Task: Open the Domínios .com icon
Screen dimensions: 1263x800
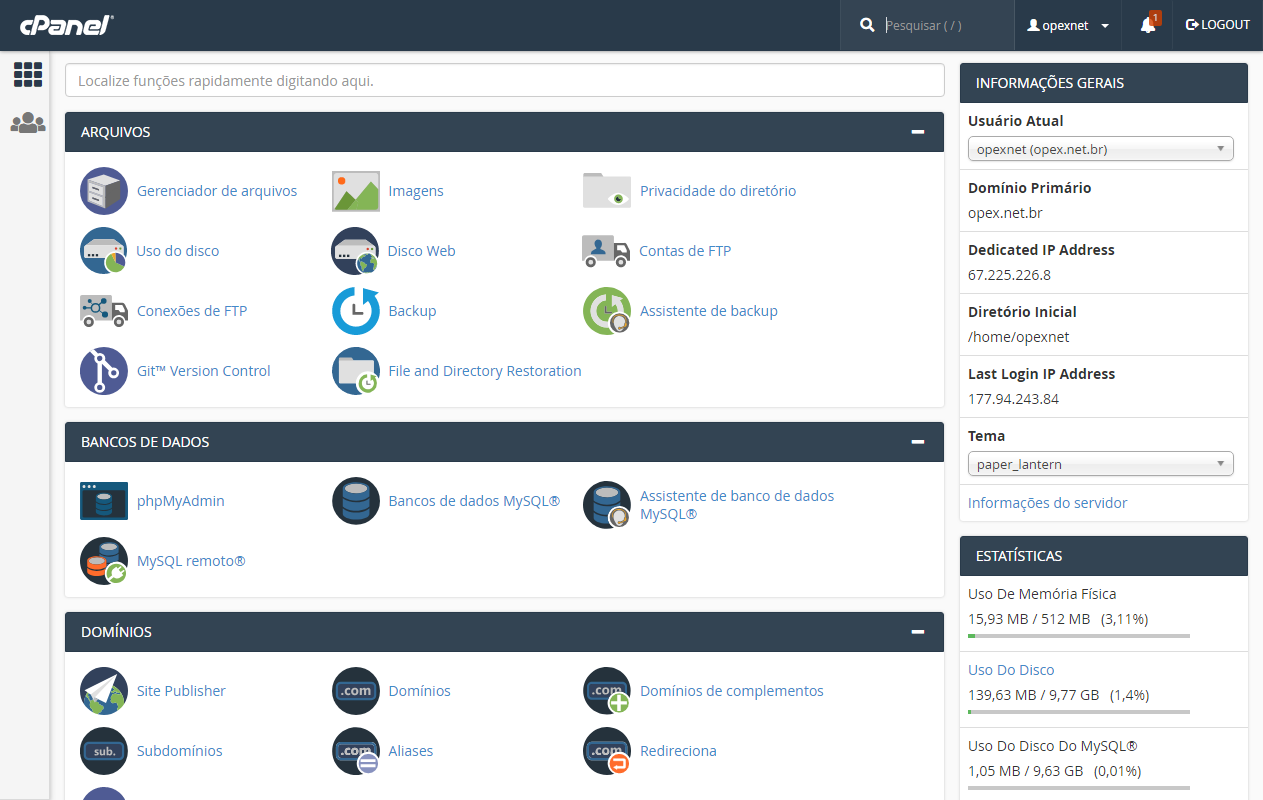Action: pos(356,691)
